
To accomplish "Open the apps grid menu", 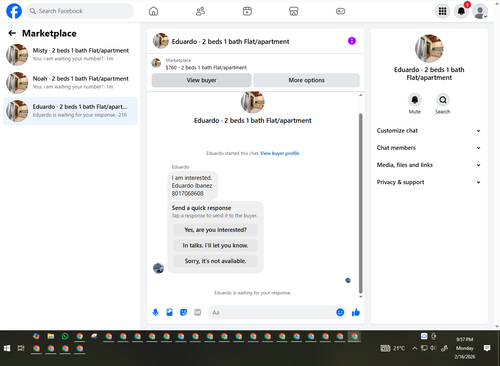I will point(442,11).
